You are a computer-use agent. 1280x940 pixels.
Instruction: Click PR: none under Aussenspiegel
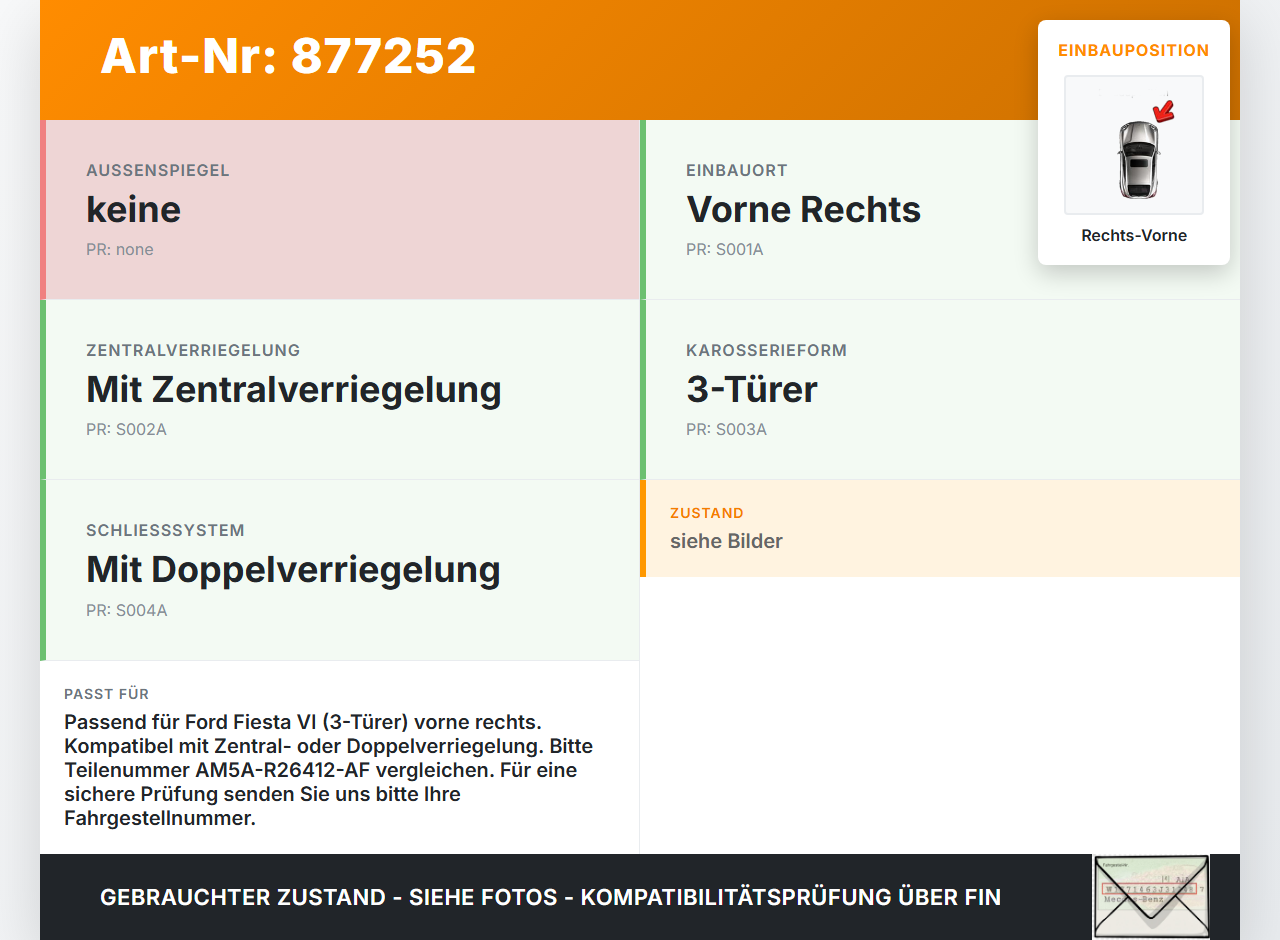click(x=120, y=249)
